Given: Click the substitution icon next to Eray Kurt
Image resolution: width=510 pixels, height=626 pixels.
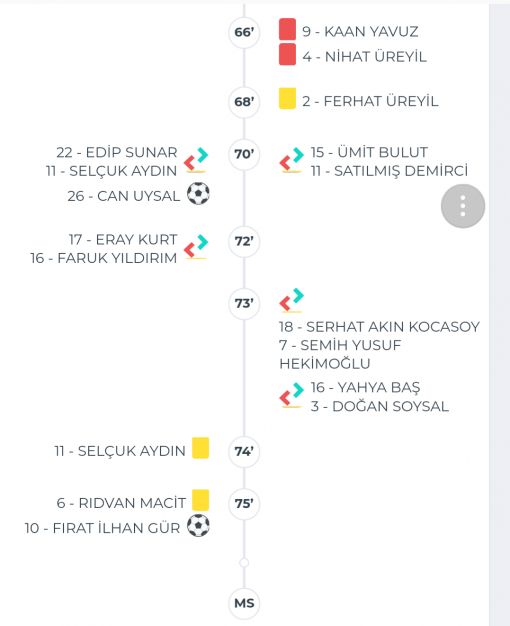Looking at the screenshot, I should [196, 247].
